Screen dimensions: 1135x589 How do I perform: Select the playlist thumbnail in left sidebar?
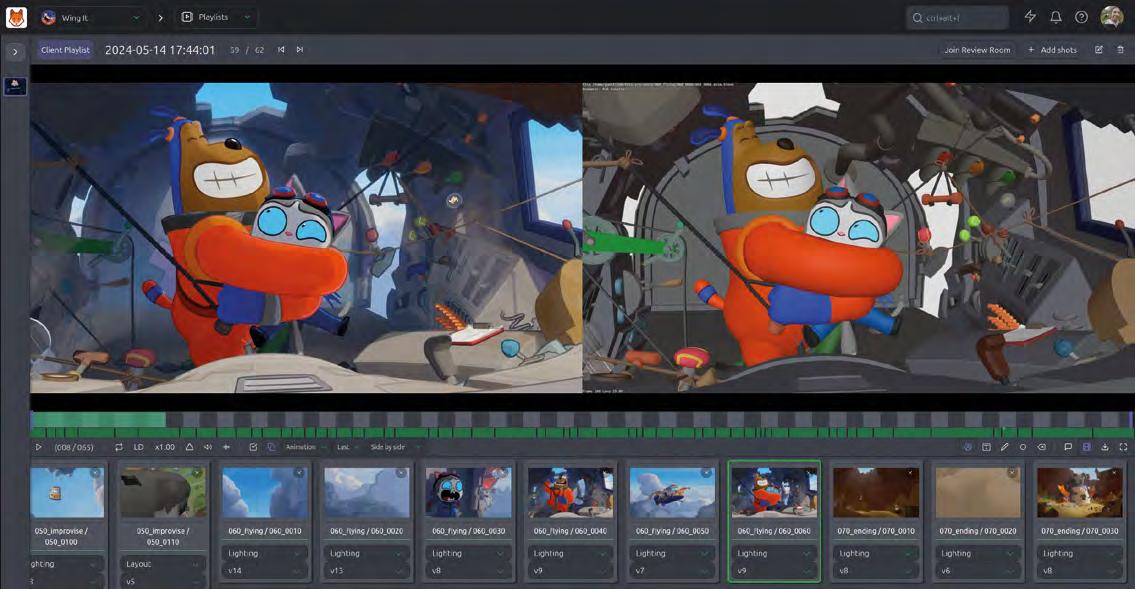point(15,86)
